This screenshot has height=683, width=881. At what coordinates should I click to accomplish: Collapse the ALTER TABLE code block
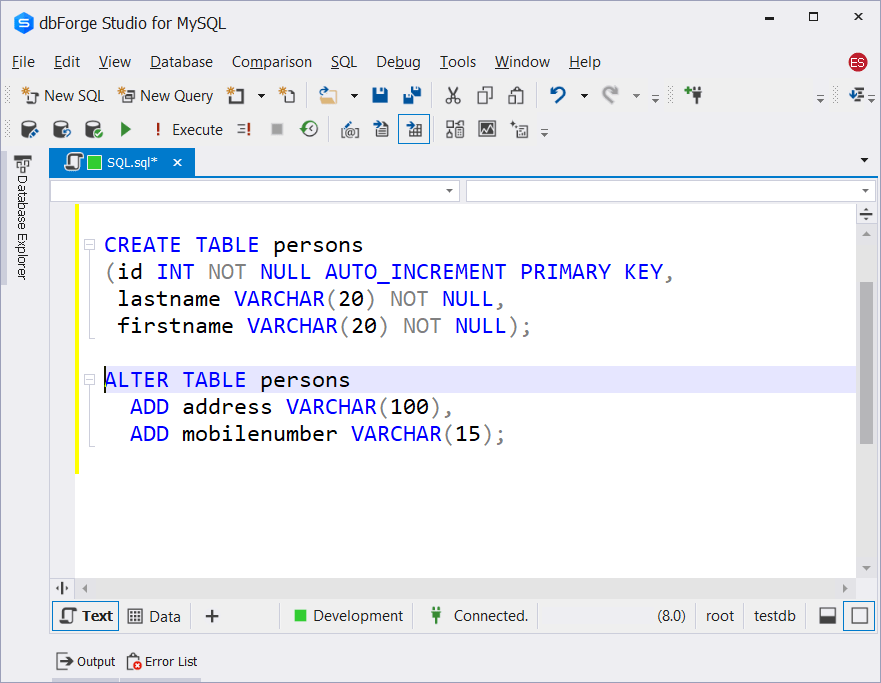pyautogui.click(x=89, y=380)
